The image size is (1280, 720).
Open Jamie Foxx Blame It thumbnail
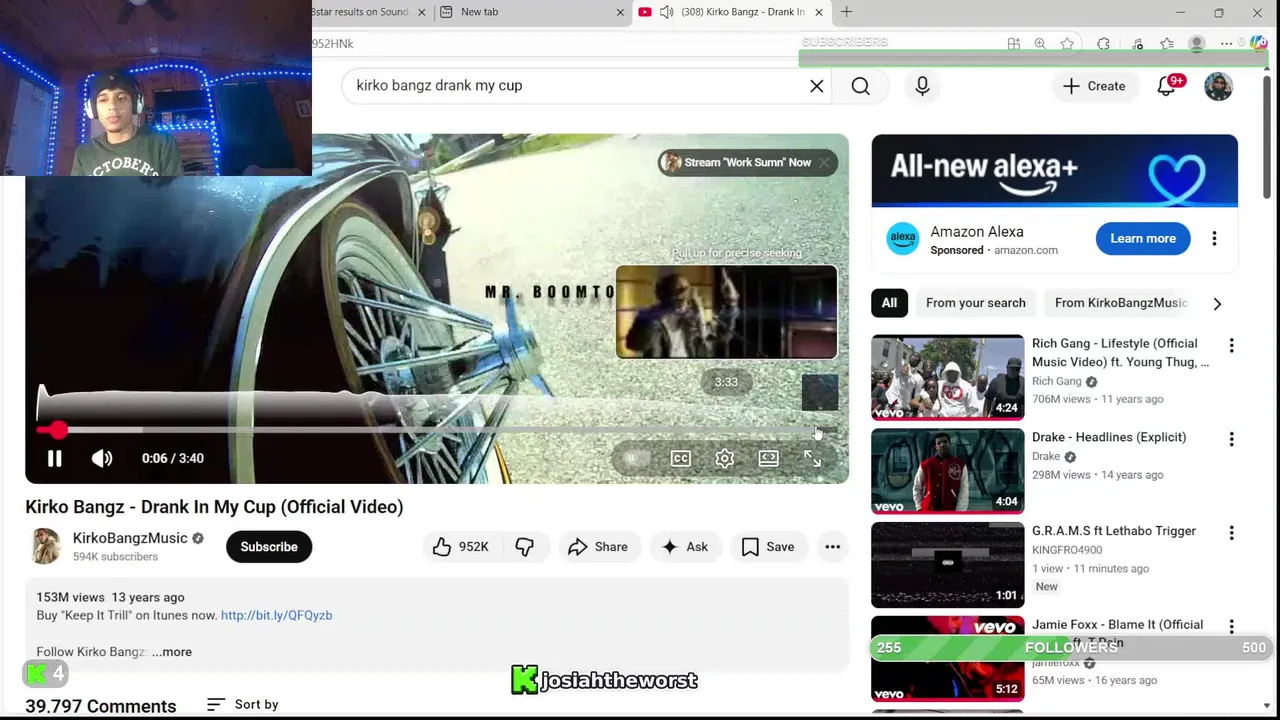pyautogui.click(x=947, y=659)
